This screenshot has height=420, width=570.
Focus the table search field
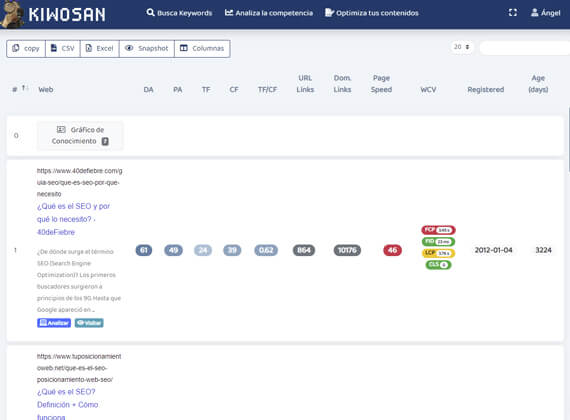tap(525, 48)
